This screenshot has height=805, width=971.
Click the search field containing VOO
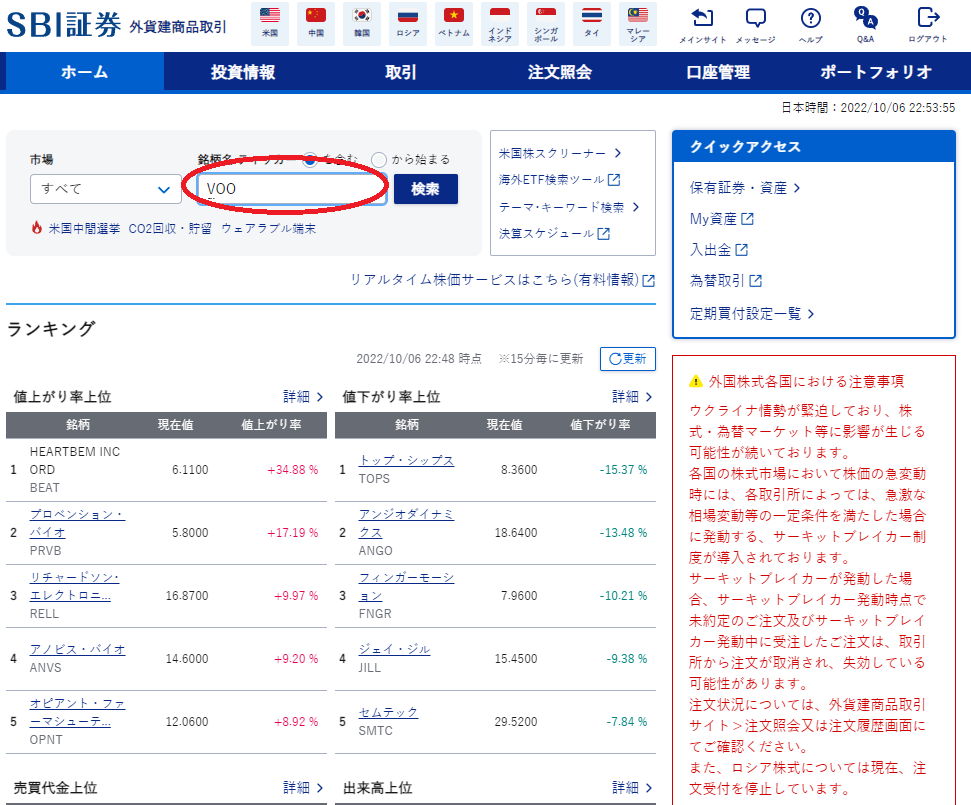tap(290, 188)
